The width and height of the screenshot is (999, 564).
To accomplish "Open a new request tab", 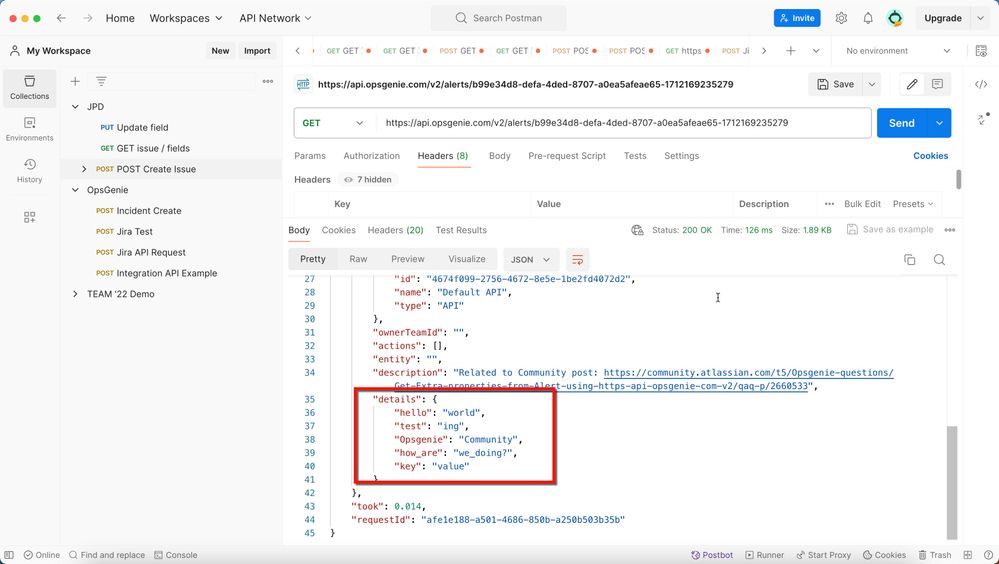I will click(790, 50).
